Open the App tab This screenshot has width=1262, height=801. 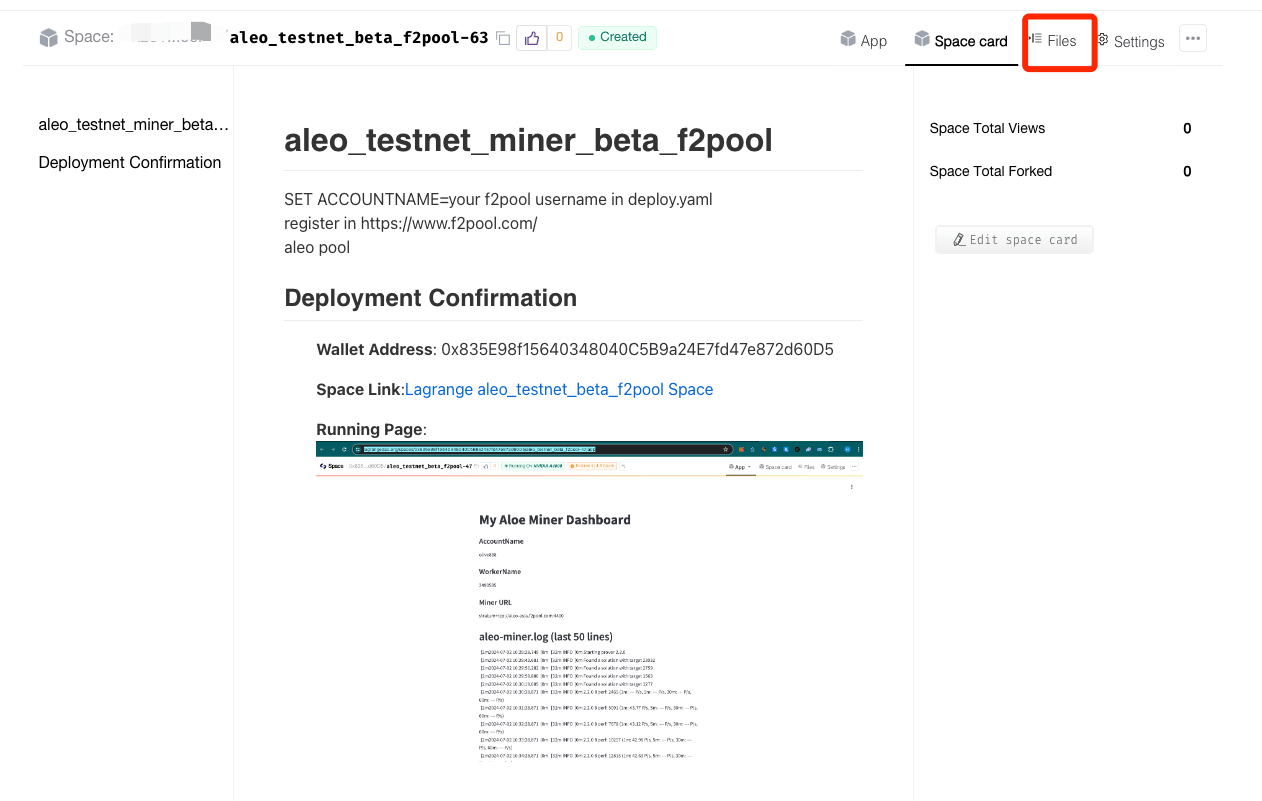pyautogui.click(x=864, y=40)
